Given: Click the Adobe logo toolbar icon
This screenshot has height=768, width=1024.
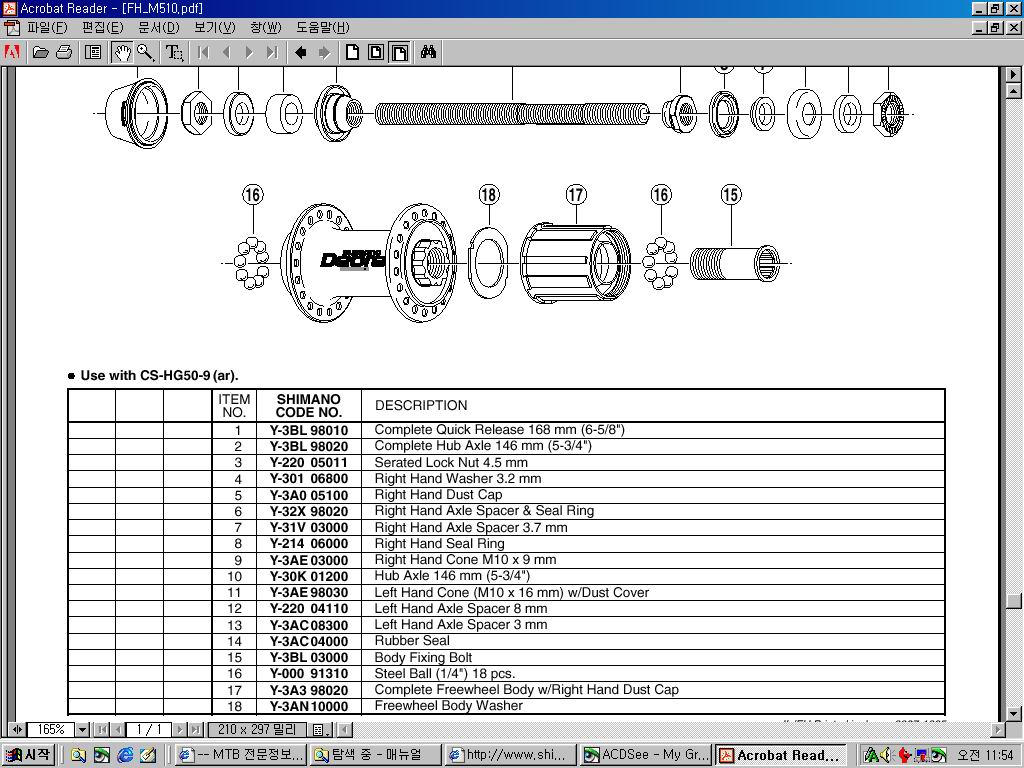Looking at the screenshot, I should (x=12, y=52).
